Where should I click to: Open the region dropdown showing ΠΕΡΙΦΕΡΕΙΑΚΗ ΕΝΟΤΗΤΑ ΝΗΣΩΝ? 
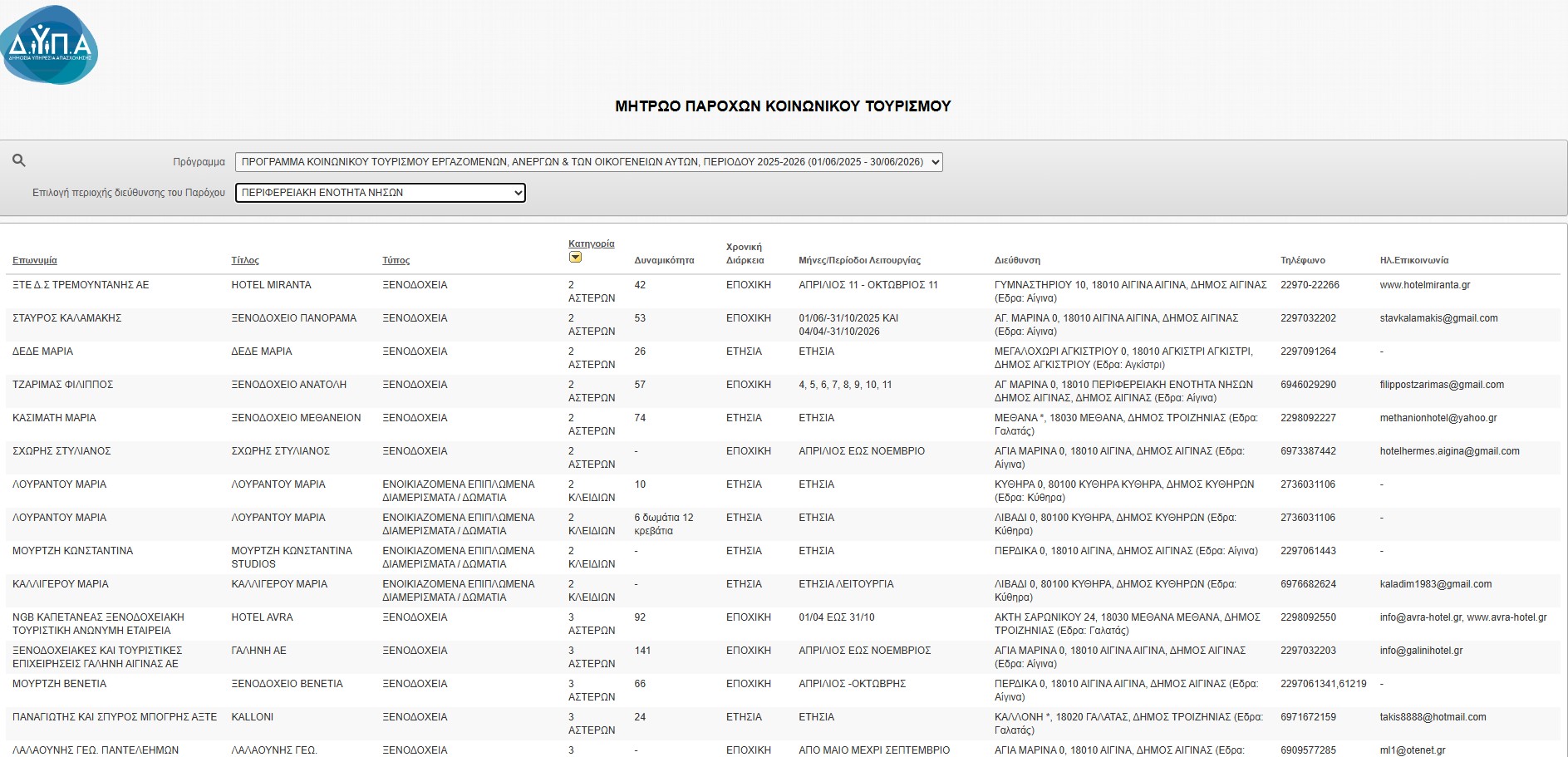tap(381, 193)
